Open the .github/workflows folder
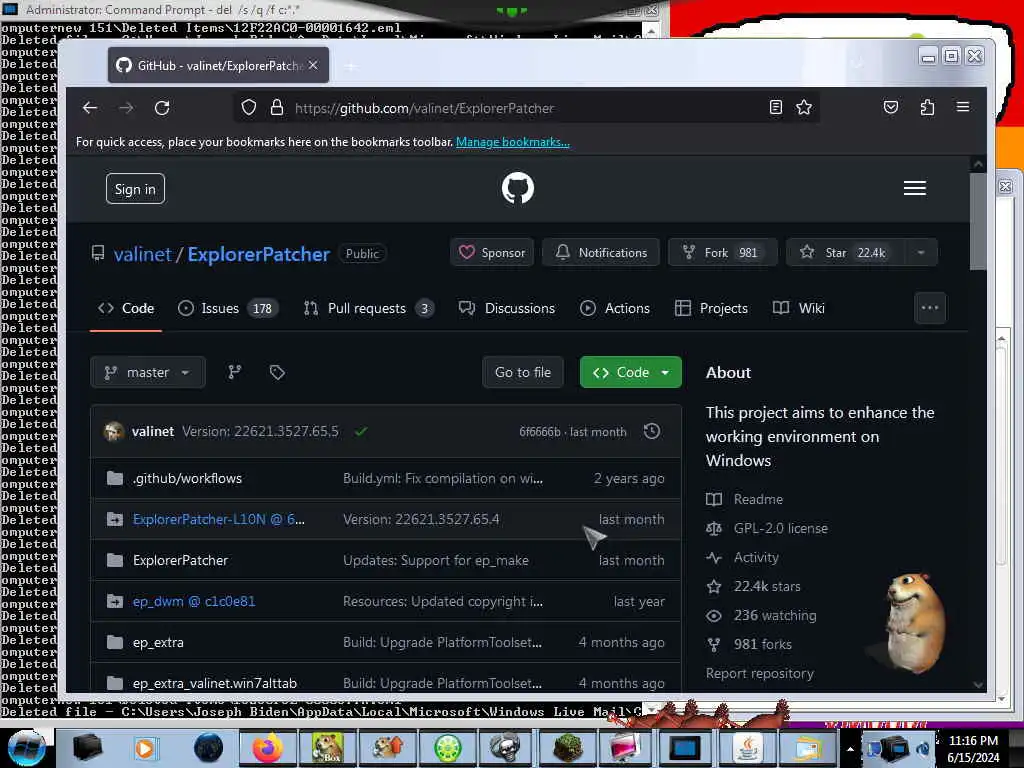 coord(187,479)
